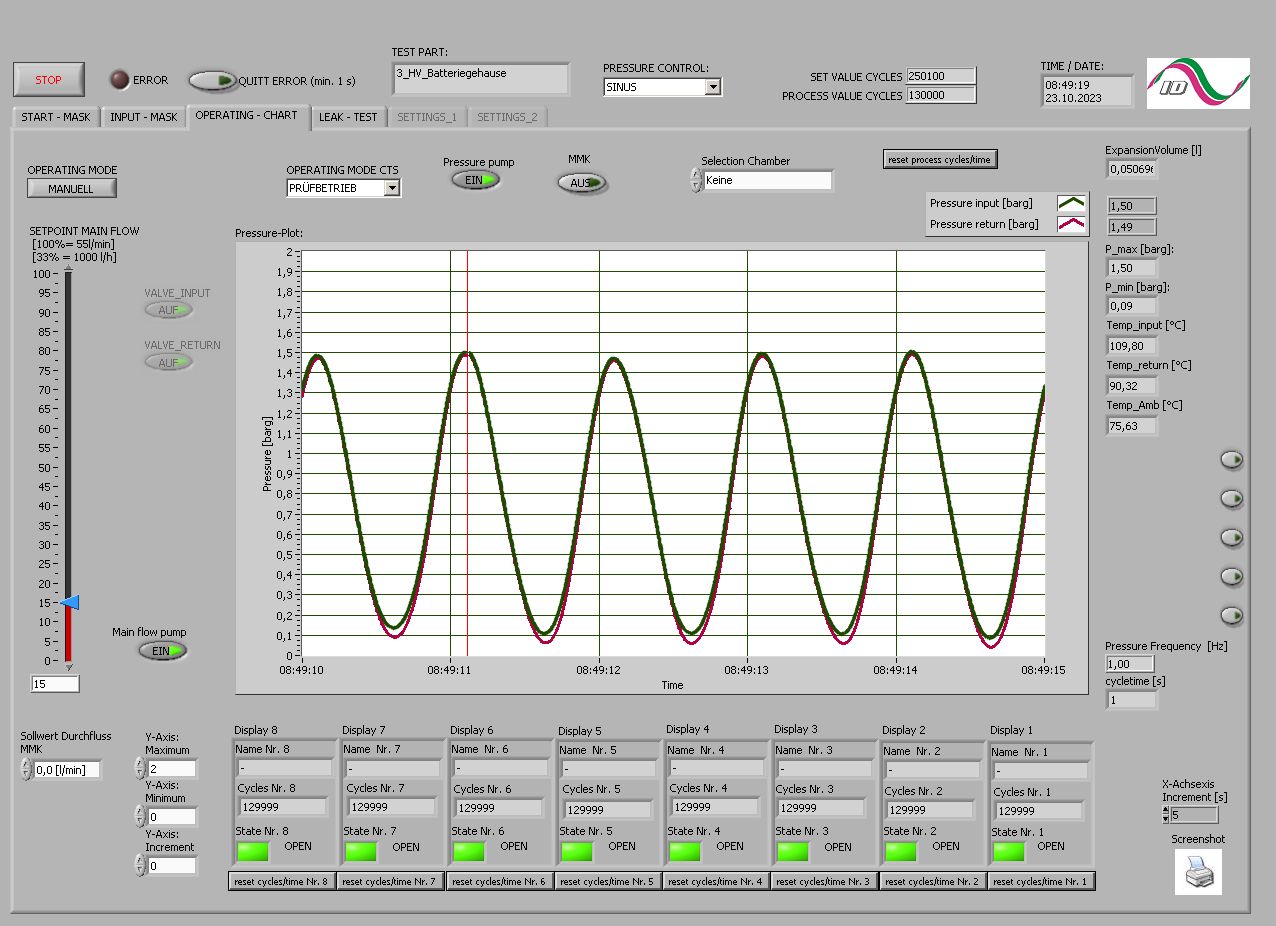Click the setpoint value field showing 15
Viewport: 1276px width, 926px height.
tap(55, 684)
